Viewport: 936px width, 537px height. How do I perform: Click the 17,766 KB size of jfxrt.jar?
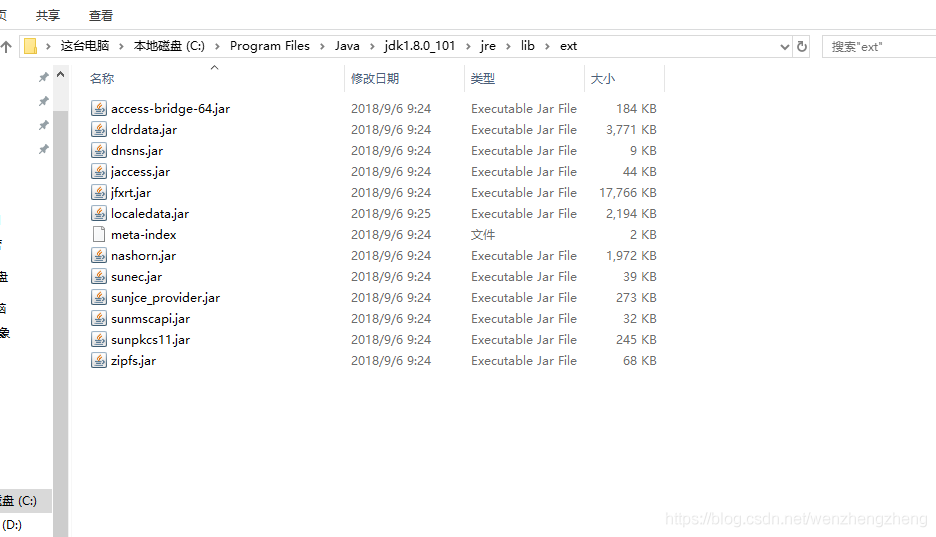(628, 192)
